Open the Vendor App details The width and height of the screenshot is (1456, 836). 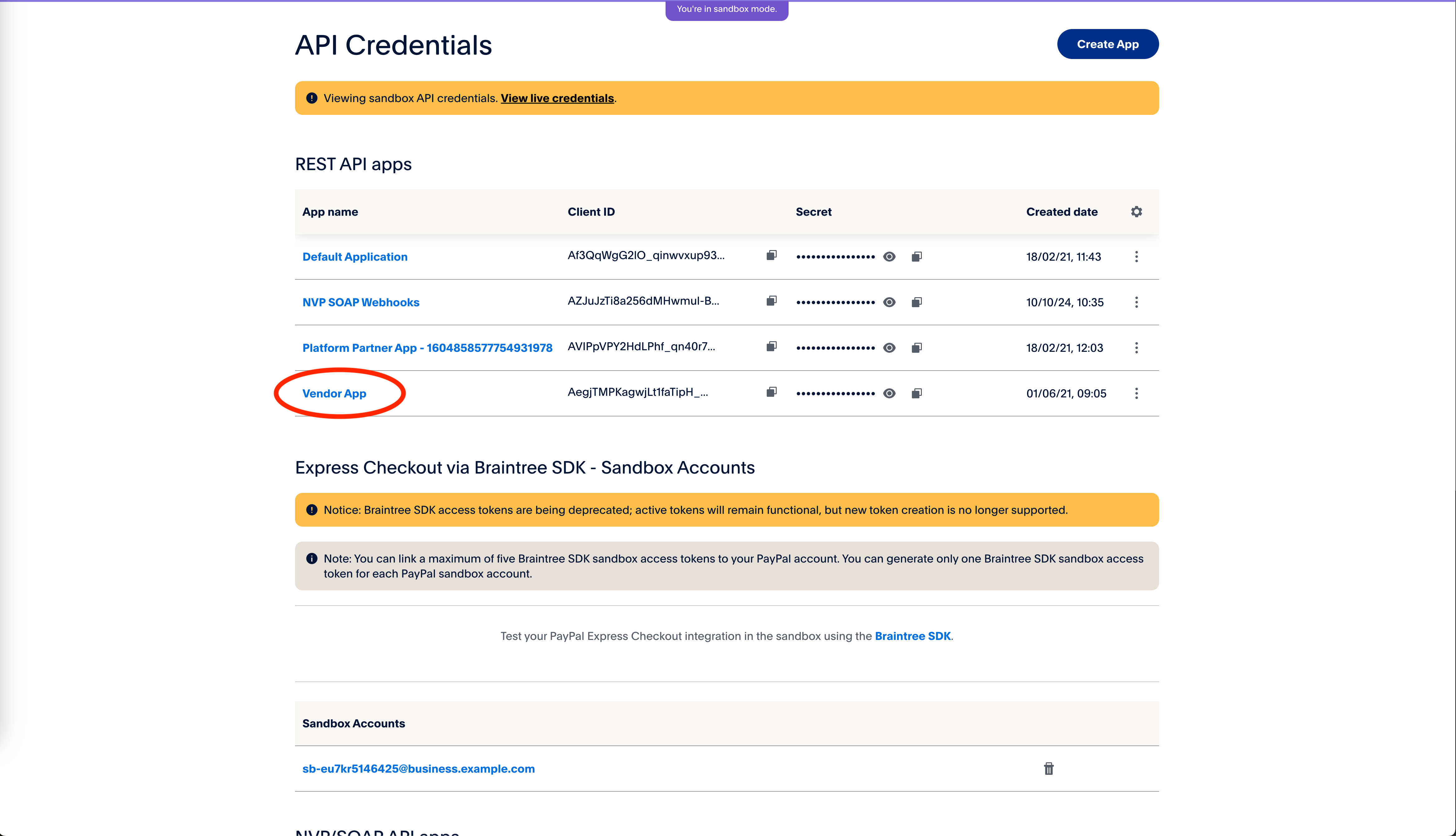[x=334, y=394]
